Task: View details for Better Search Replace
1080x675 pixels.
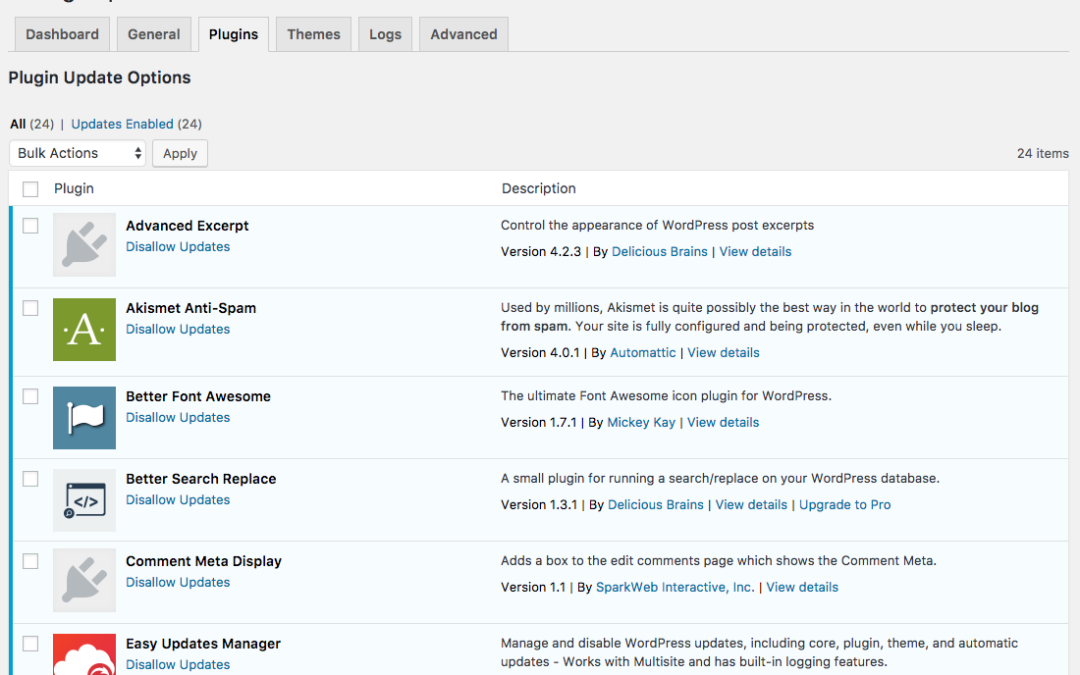Action: (751, 505)
